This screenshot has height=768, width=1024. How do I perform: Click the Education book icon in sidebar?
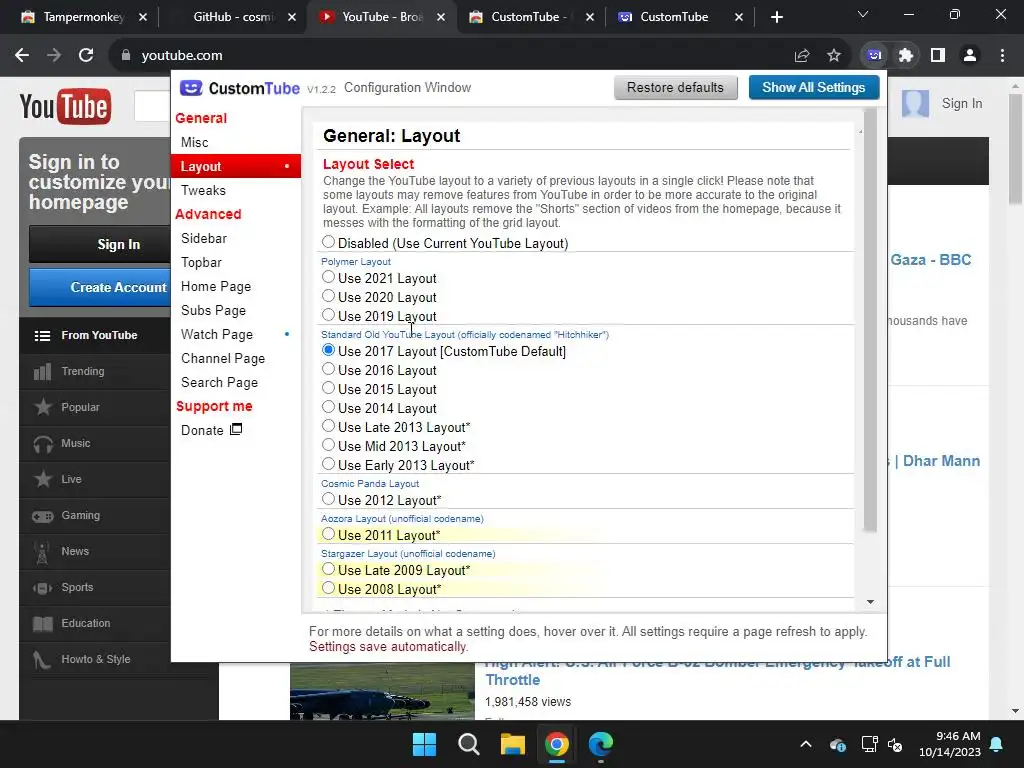tap(43, 624)
